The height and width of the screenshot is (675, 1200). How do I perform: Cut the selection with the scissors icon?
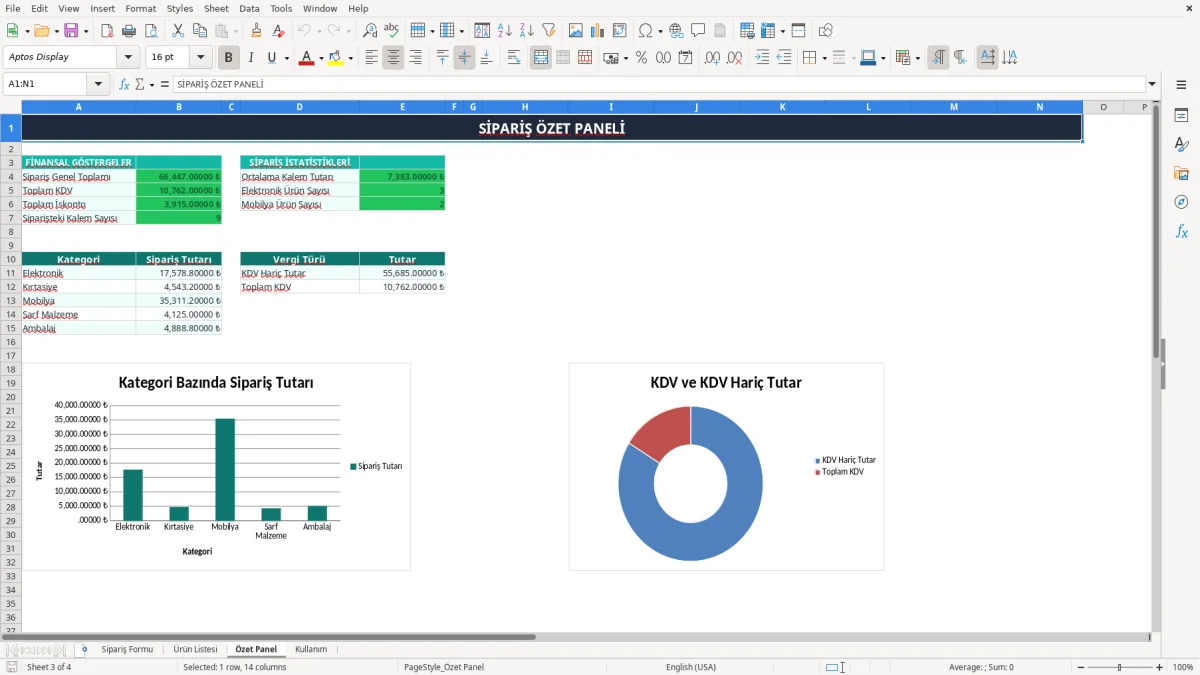[x=178, y=31]
